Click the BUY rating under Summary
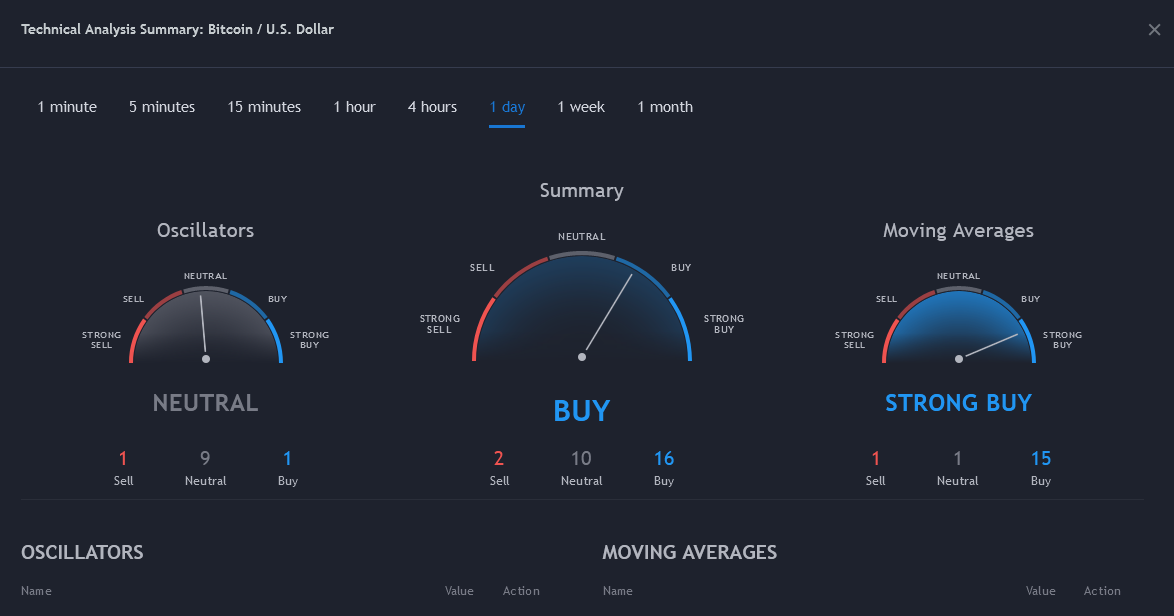The width and height of the screenshot is (1174, 616). (582, 411)
